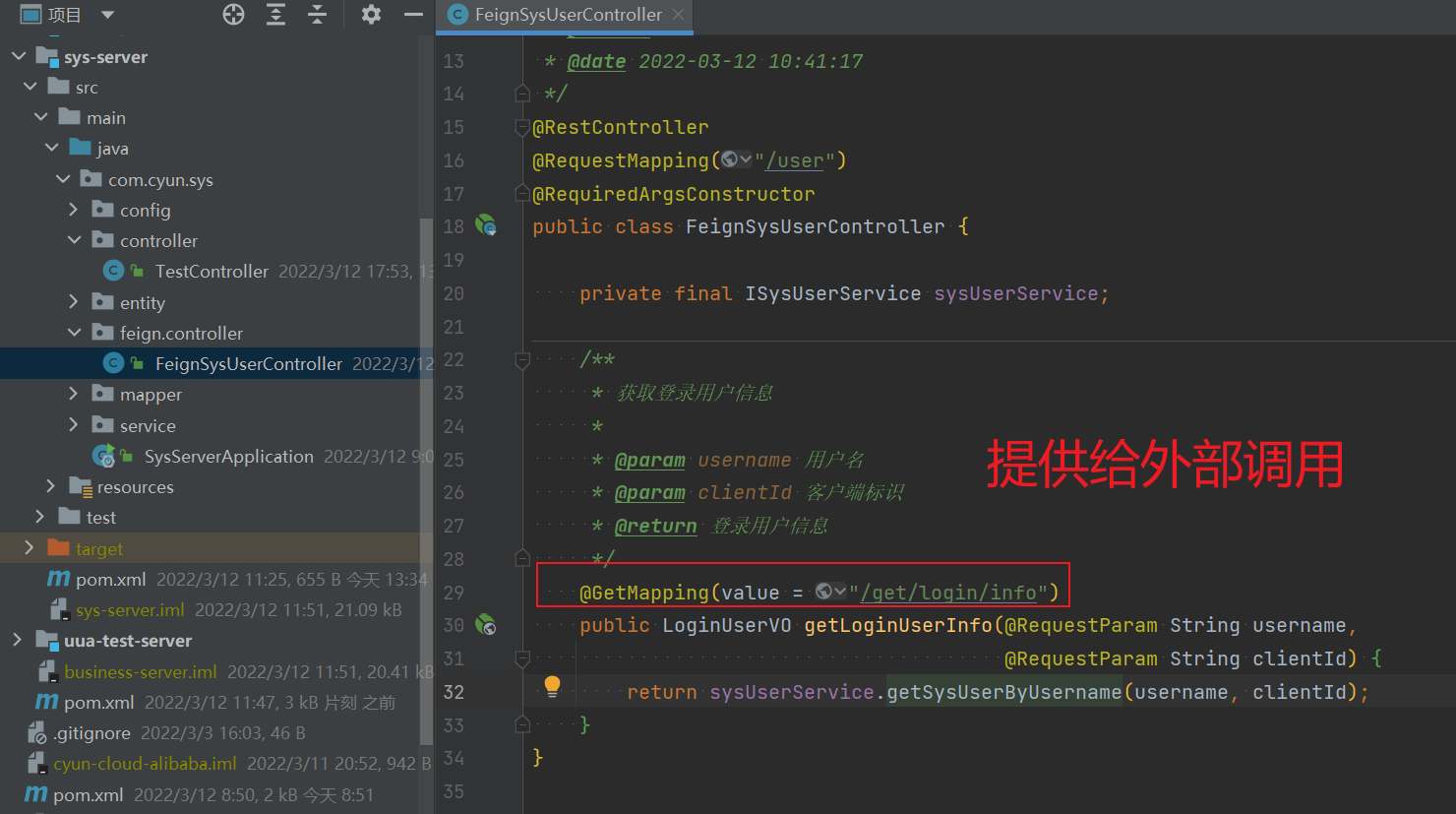1456x814 pixels.
Task: Click line number 32 in gutter
Action: (x=454, y=692)
